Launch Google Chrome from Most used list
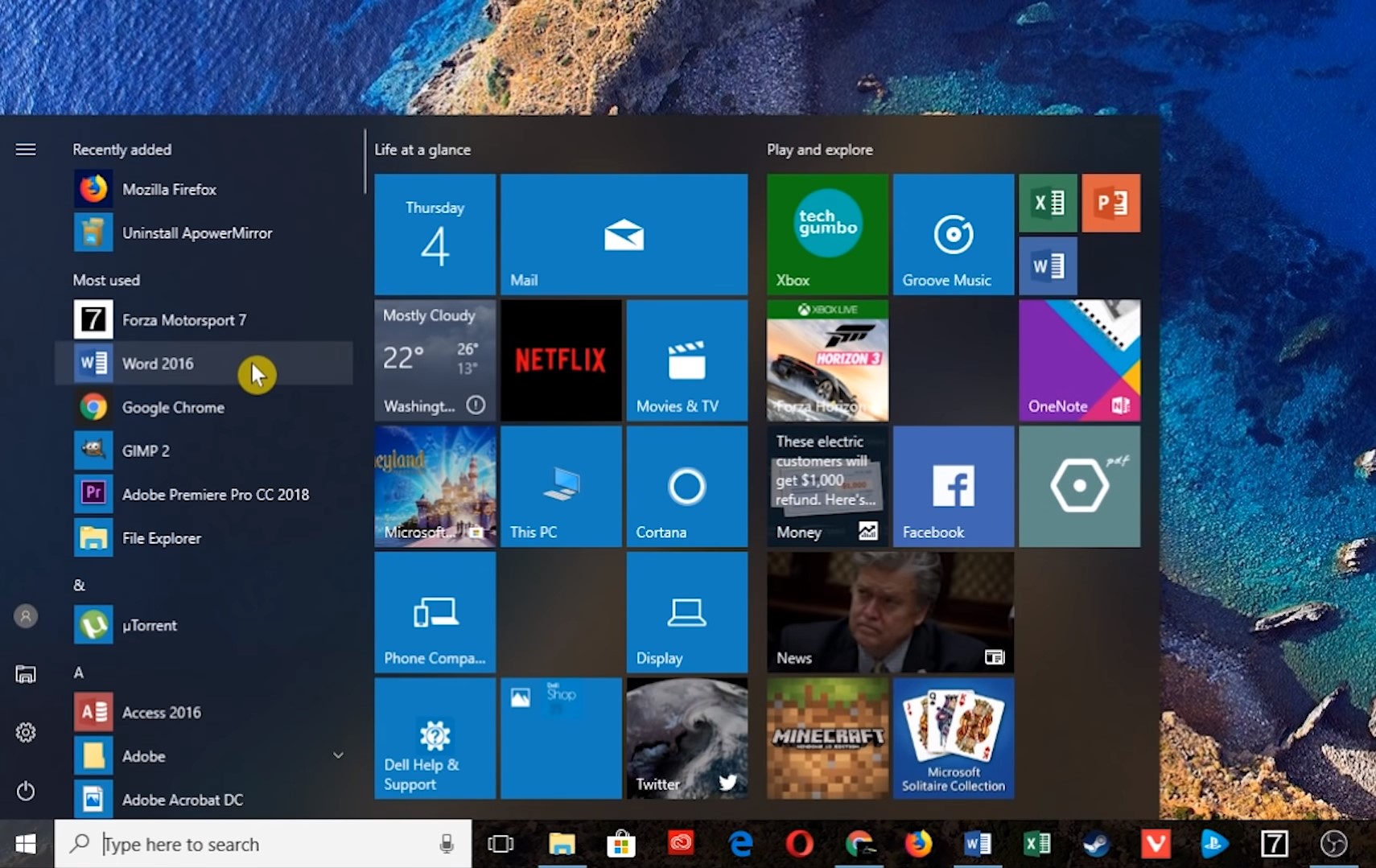 [x=173, y=407]
